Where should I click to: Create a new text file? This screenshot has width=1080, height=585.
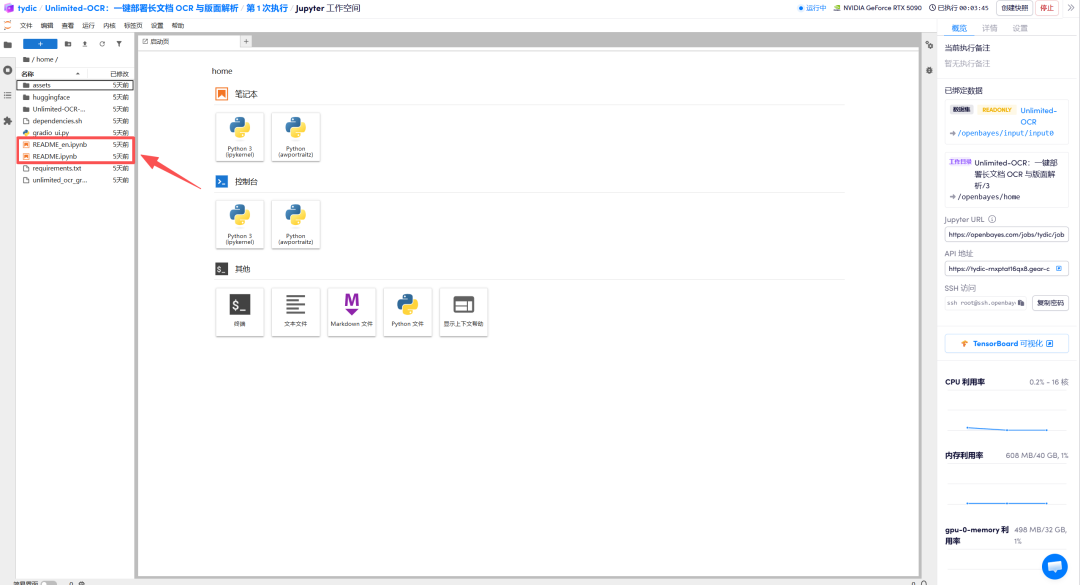pos(295,312)
